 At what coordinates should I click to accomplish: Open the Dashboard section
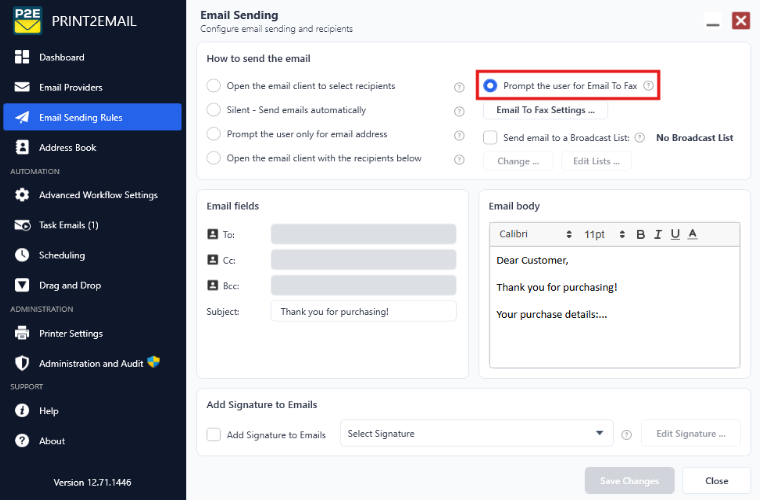pyautogui.click(x=92, y=57)
